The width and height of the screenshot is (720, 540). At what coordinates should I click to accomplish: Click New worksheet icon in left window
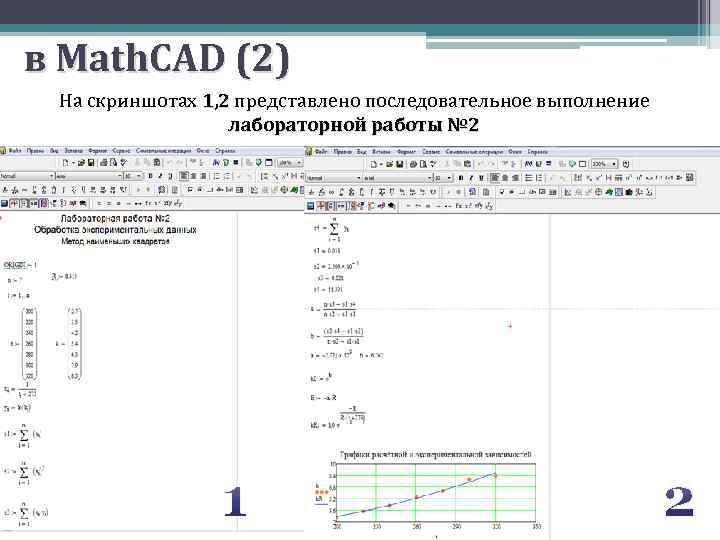[66, 163]
